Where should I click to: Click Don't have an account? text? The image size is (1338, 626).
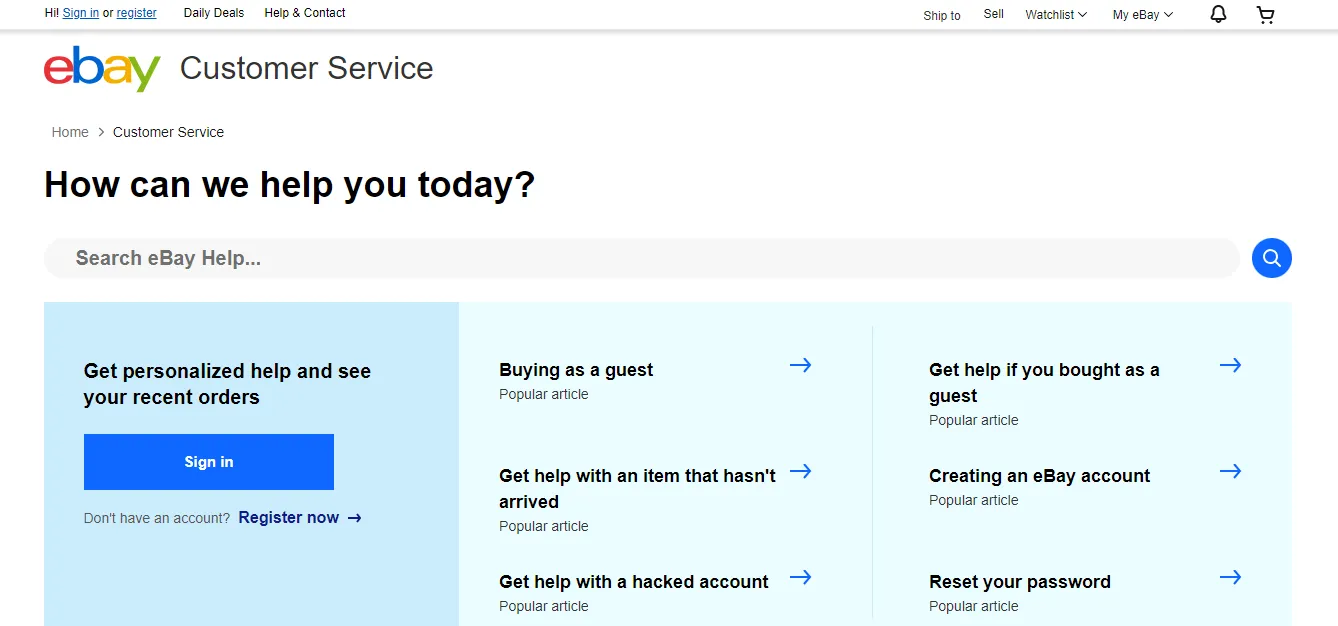(x=157, y=518)
